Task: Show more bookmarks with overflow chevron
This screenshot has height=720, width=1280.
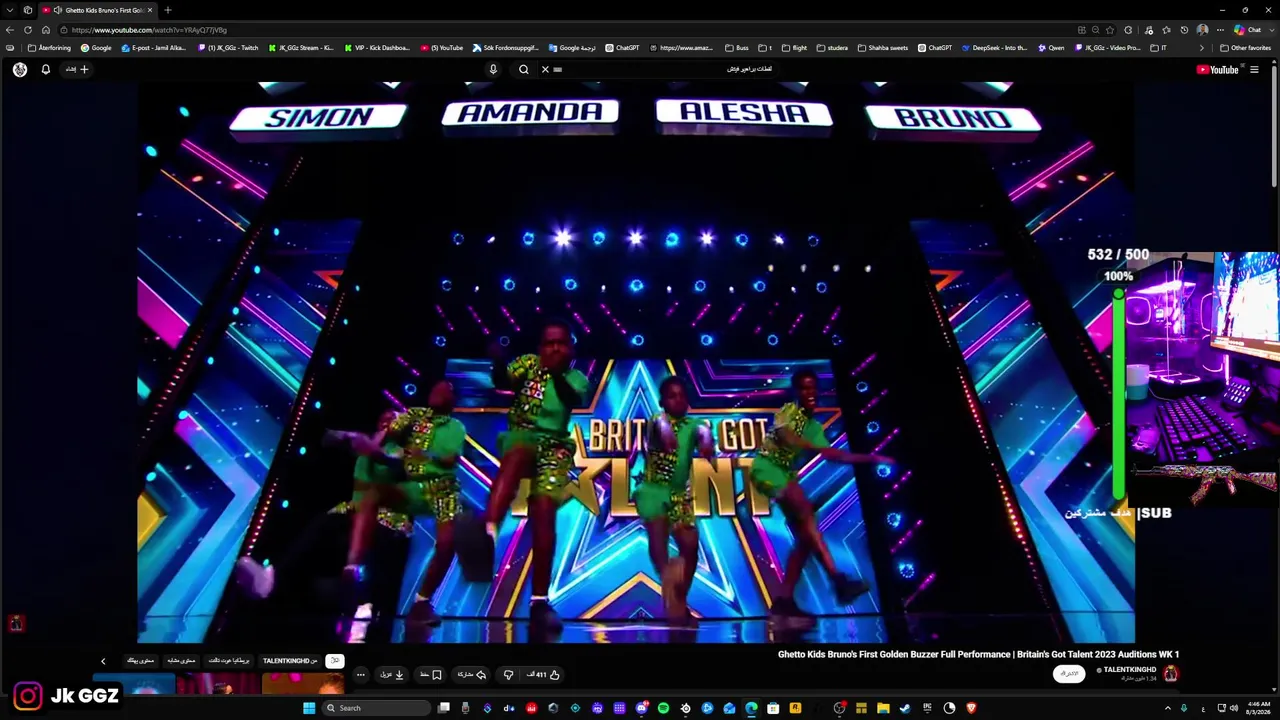Action: tap(1202, 48)
